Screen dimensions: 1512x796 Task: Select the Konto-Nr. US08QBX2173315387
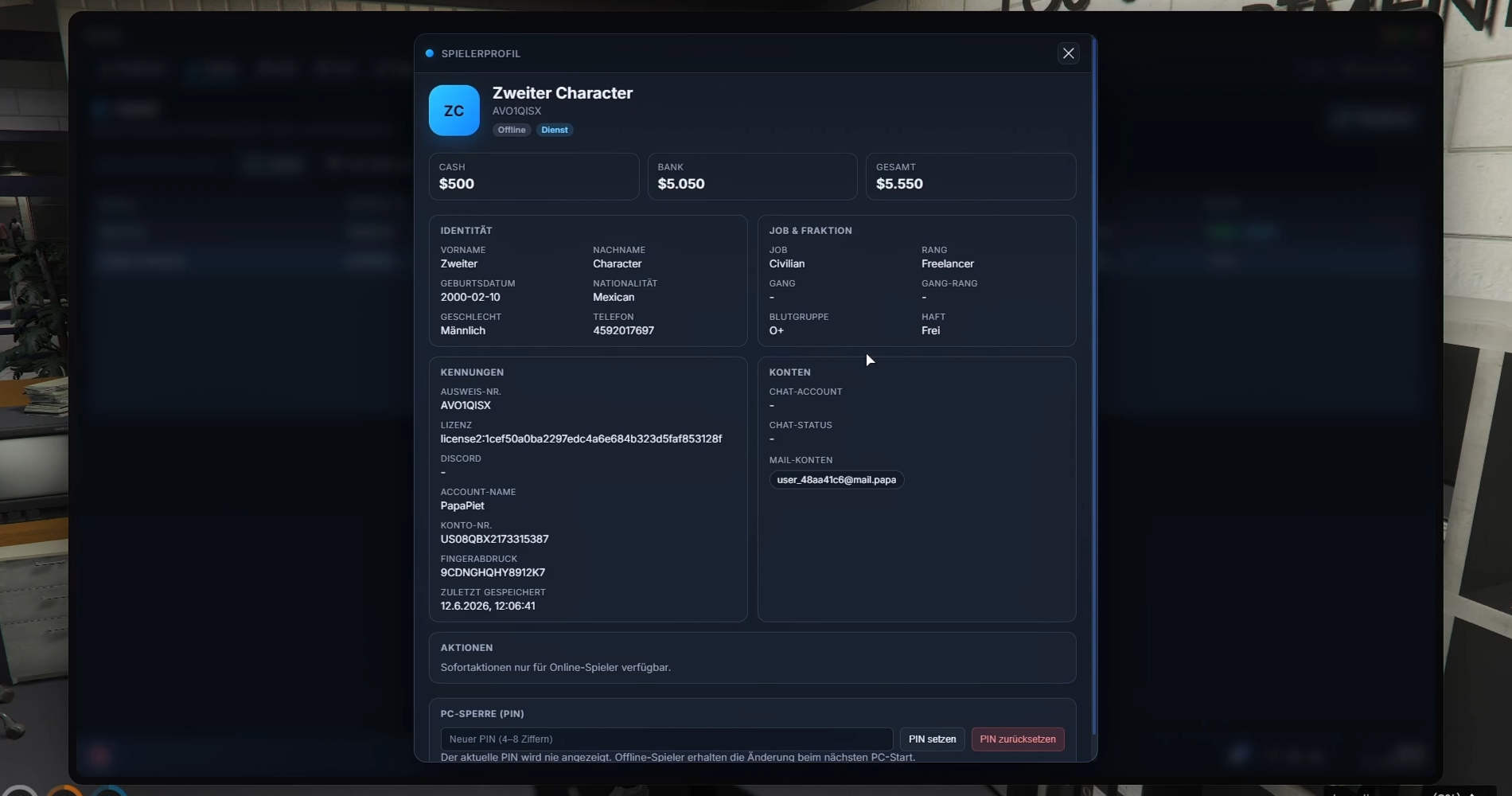495,539
